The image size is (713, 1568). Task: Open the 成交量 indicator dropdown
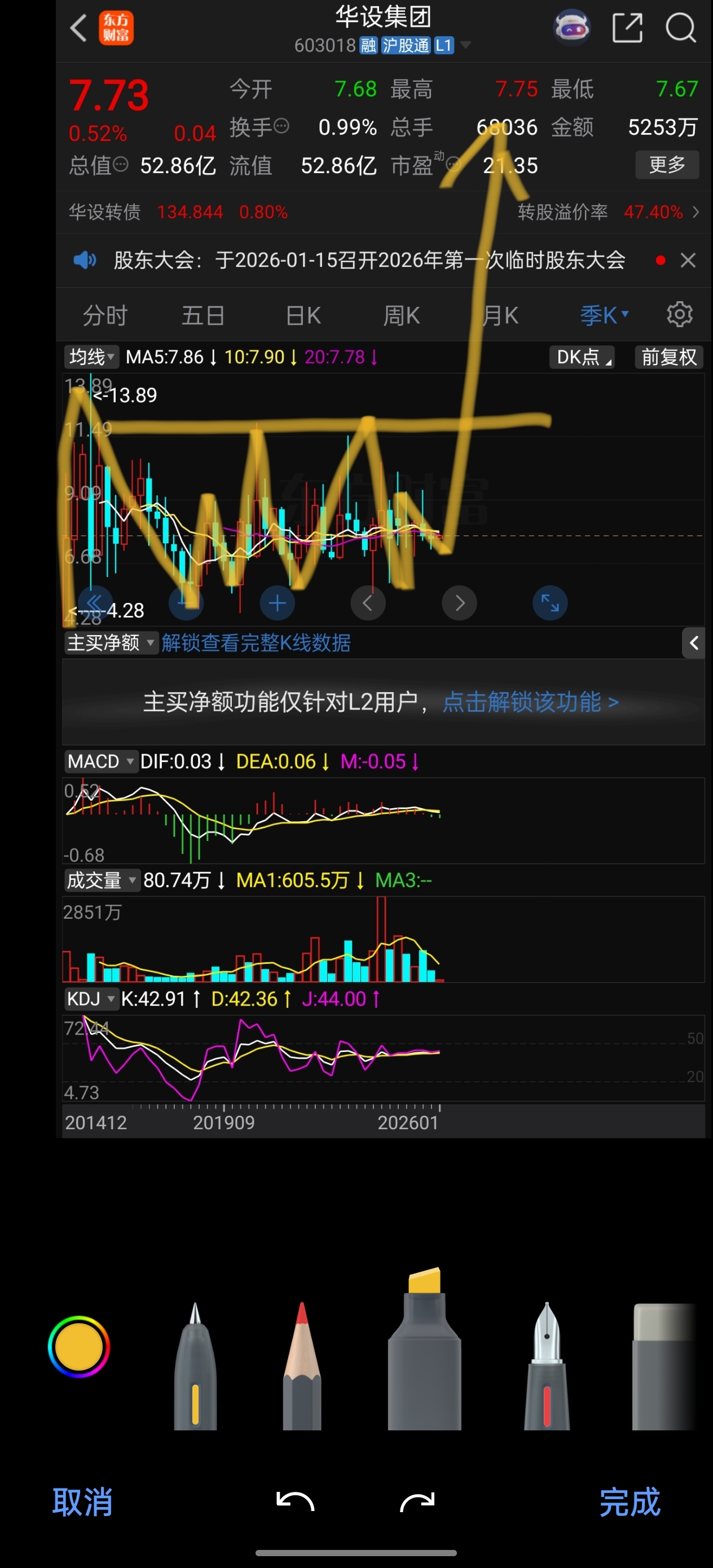click(x=102, y=880)
